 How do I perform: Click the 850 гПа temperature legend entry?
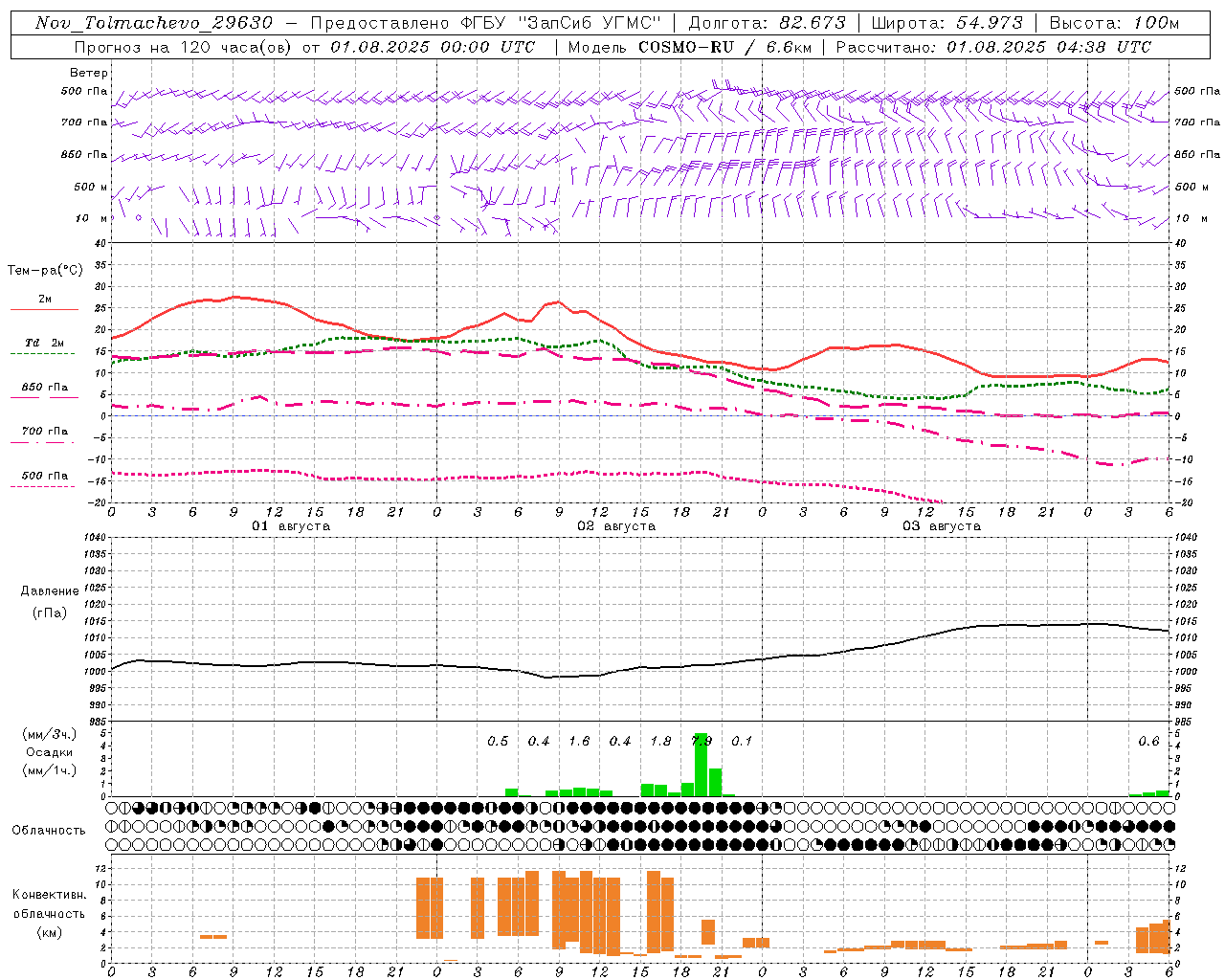44,390
